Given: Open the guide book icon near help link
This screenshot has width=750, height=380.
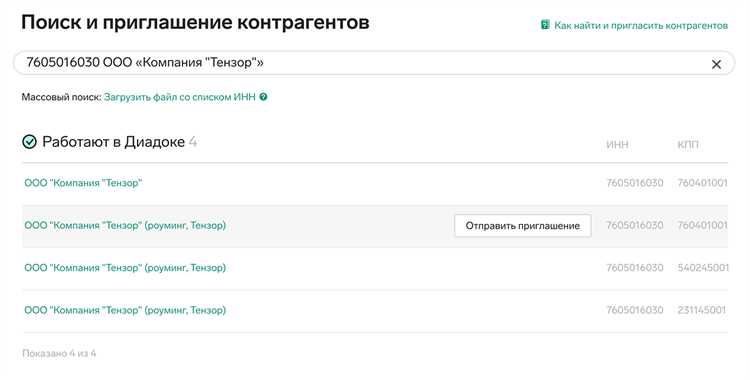Looking at the screenshot, I should [x=545, y=25].
